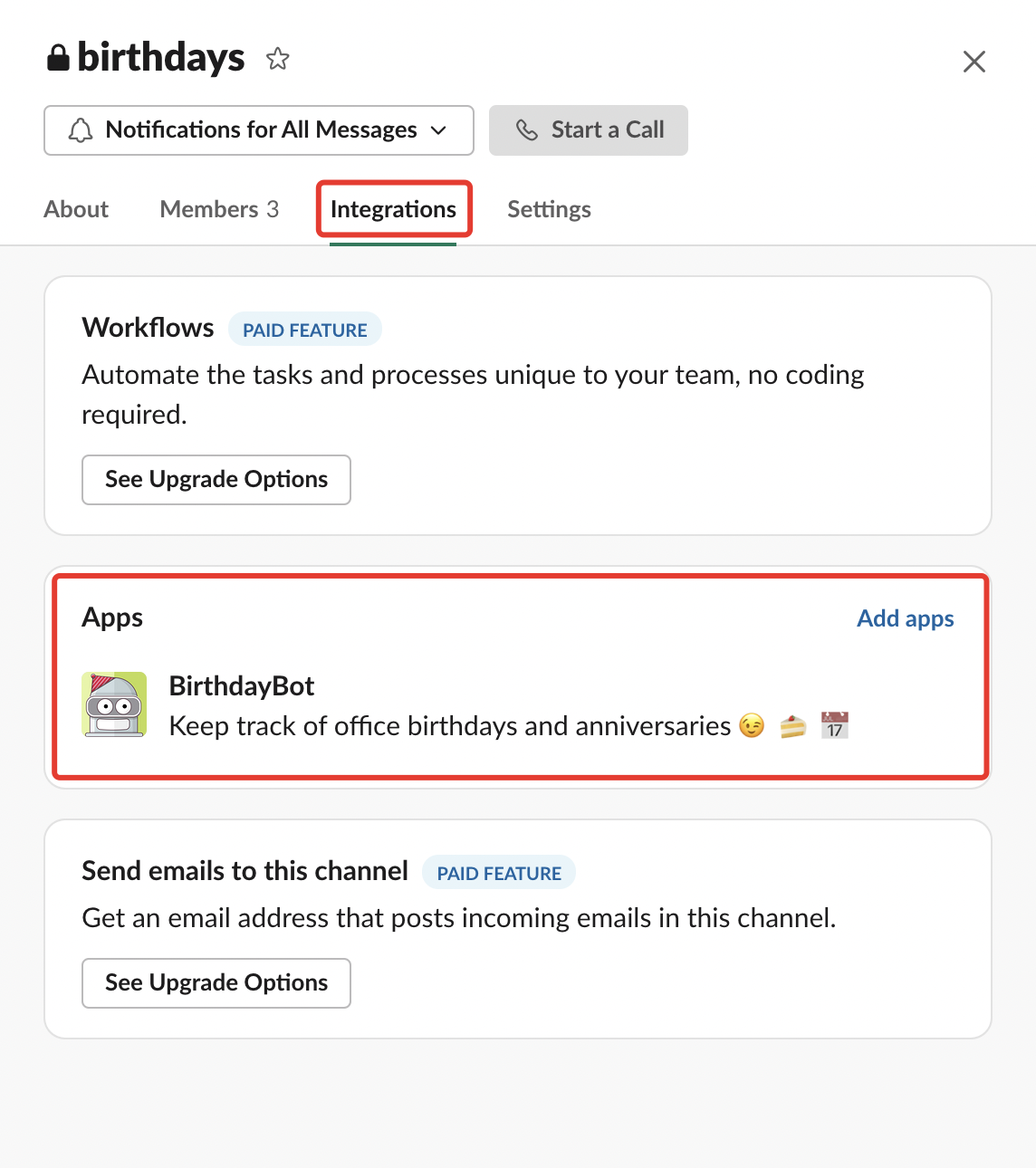Click PAID FEATURE badge beside Send emails
The width and height of the screenshot is (1036, 1168).
(499, 873)
